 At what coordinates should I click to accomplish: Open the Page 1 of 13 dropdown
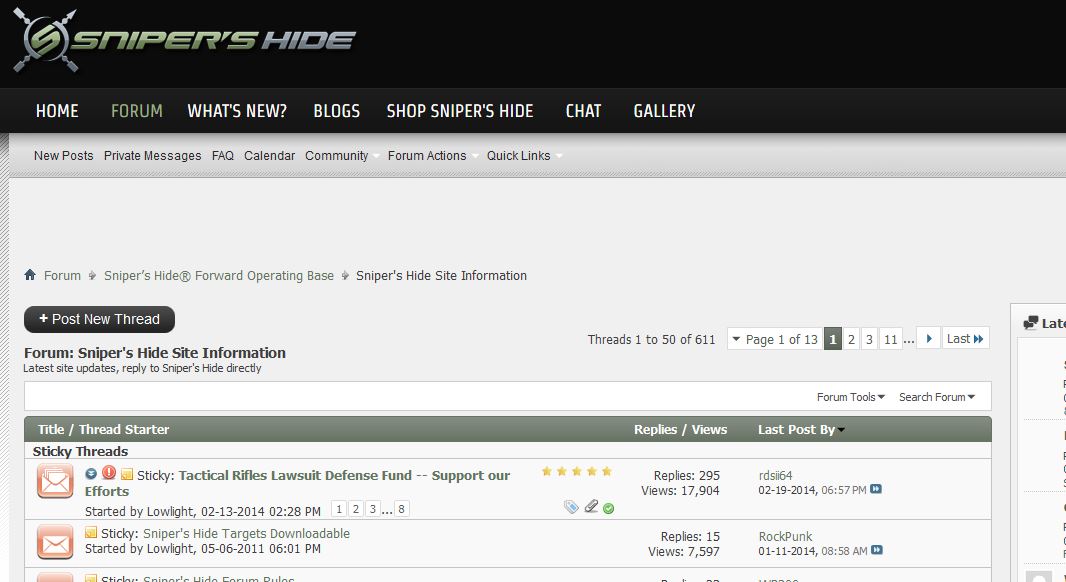click(774, 339)
